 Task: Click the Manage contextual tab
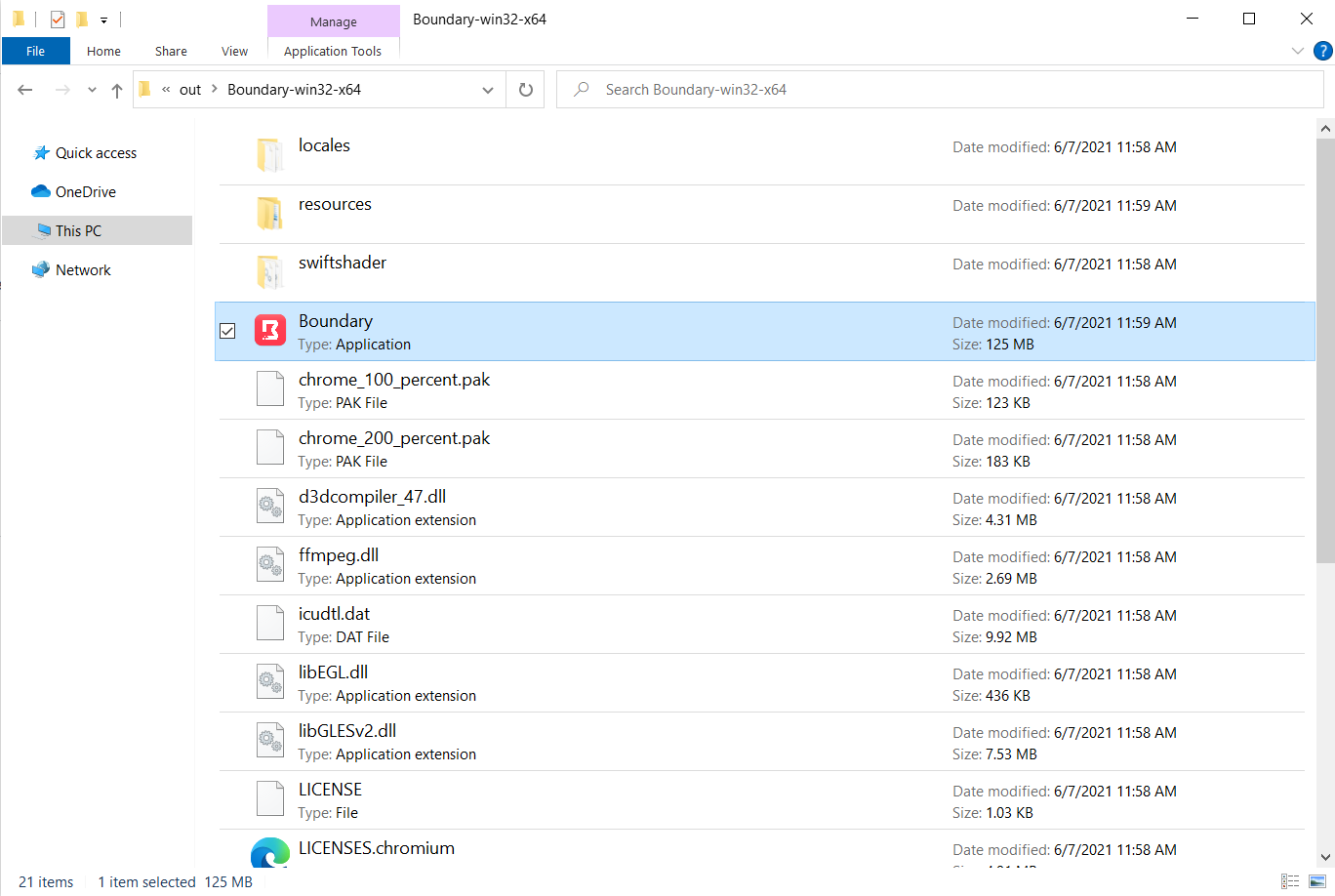click(334, 21)
